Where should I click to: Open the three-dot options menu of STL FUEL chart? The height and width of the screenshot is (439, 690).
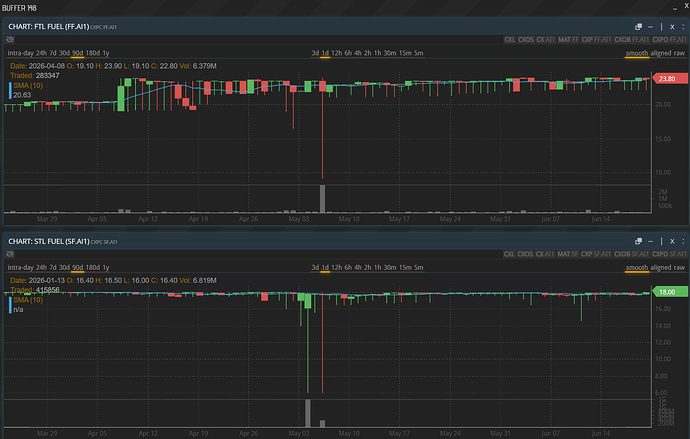683,241
